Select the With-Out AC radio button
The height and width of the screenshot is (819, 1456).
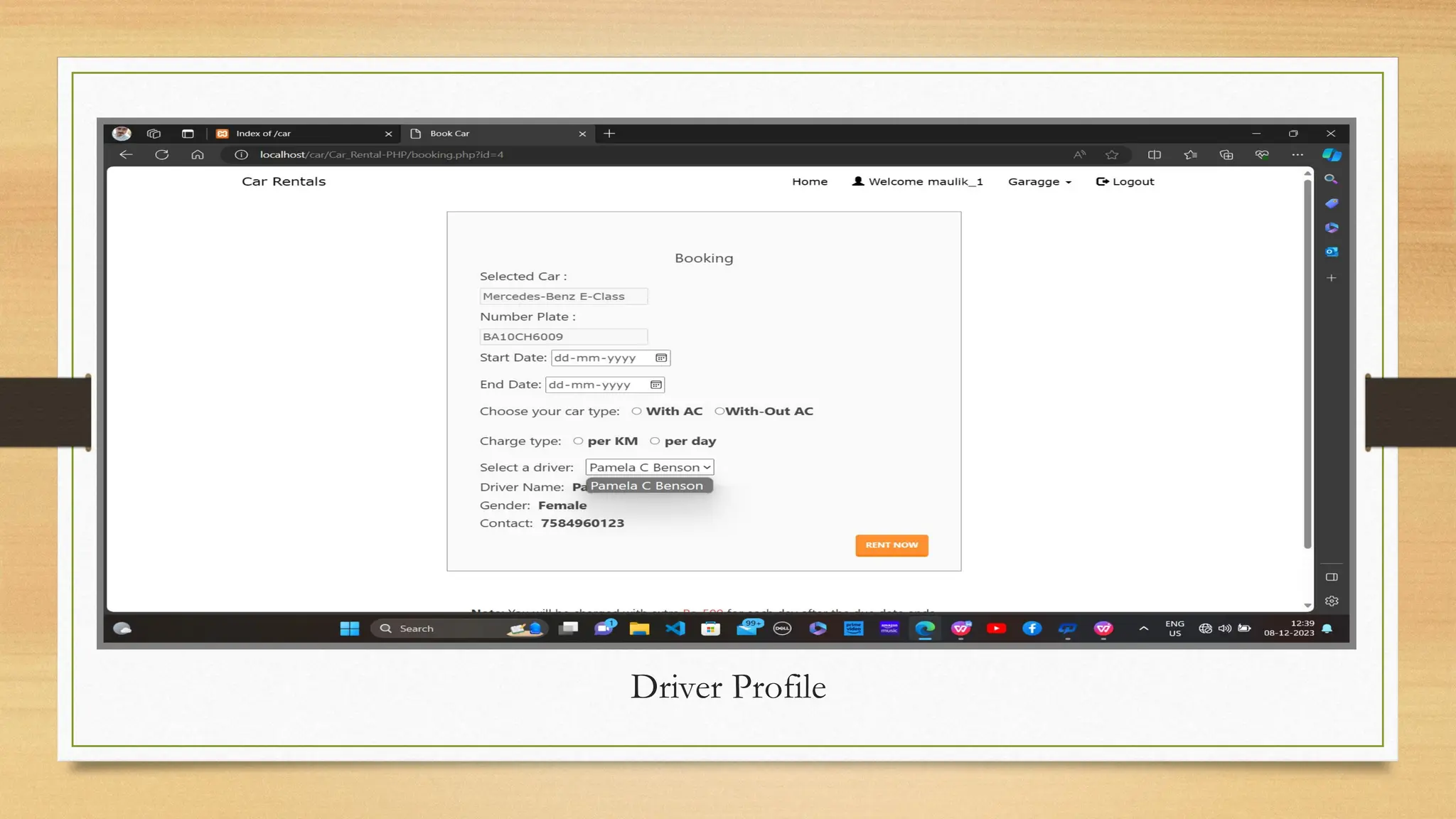click(x=719, y=411)
